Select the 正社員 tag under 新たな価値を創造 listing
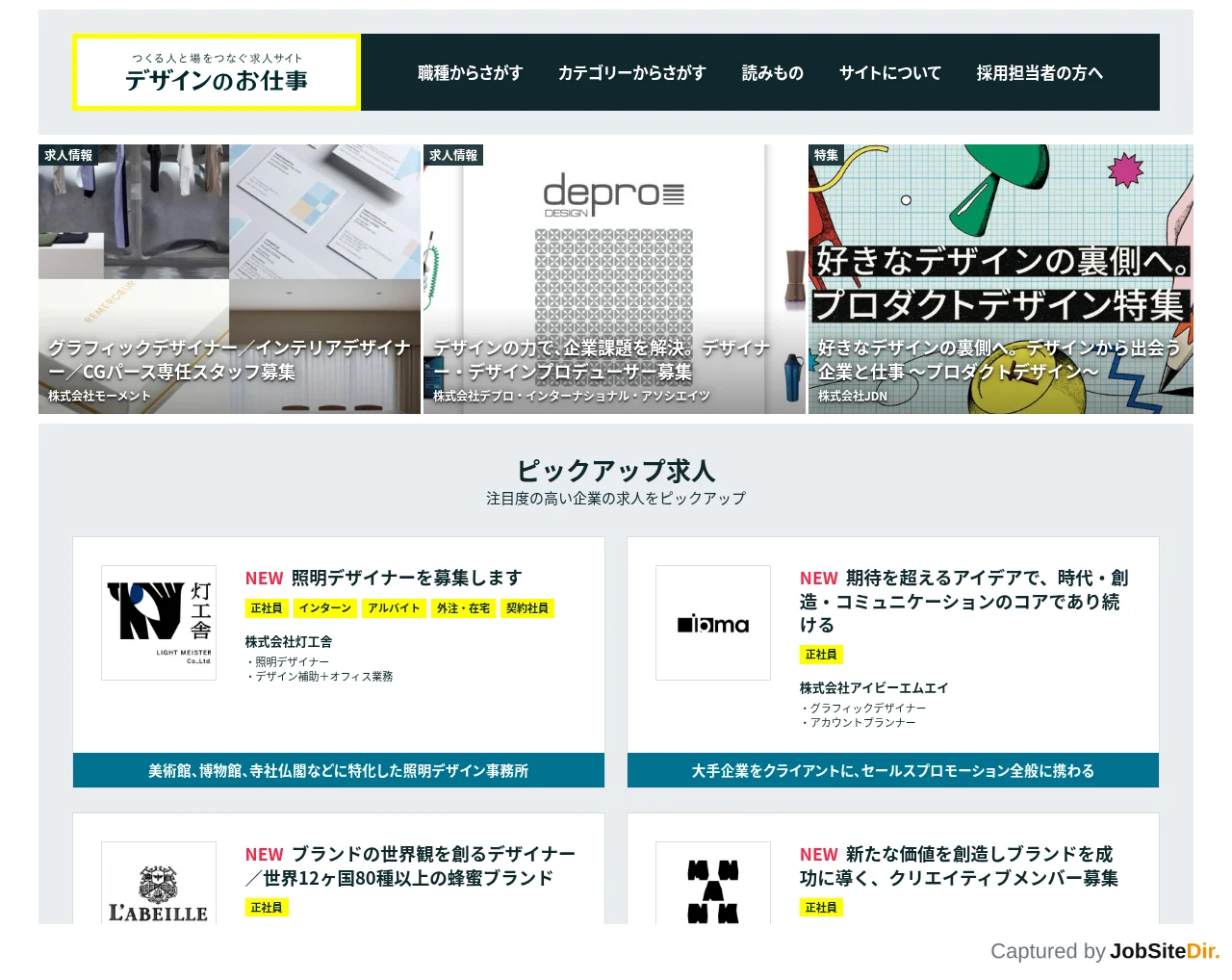The width and height of the screenshot is (1232, 980). 821,908
